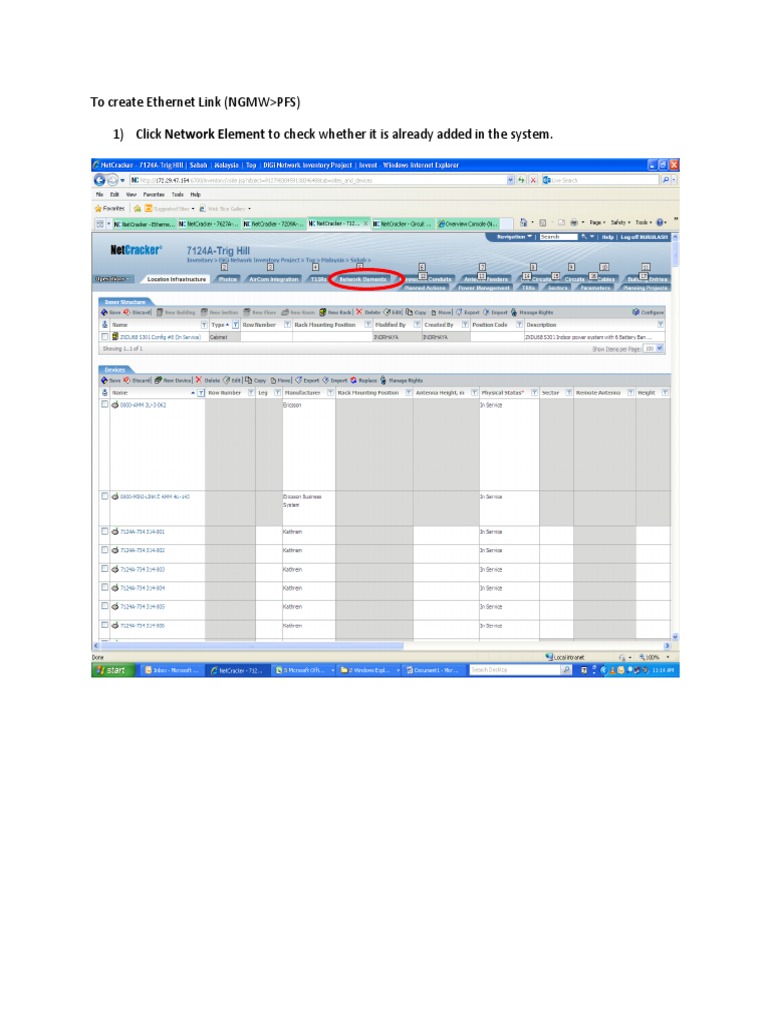Image resolution: width=768 pixels, height=1024 pixels.
Task: Open the Photos tab
Action: (x=227, y=279)
